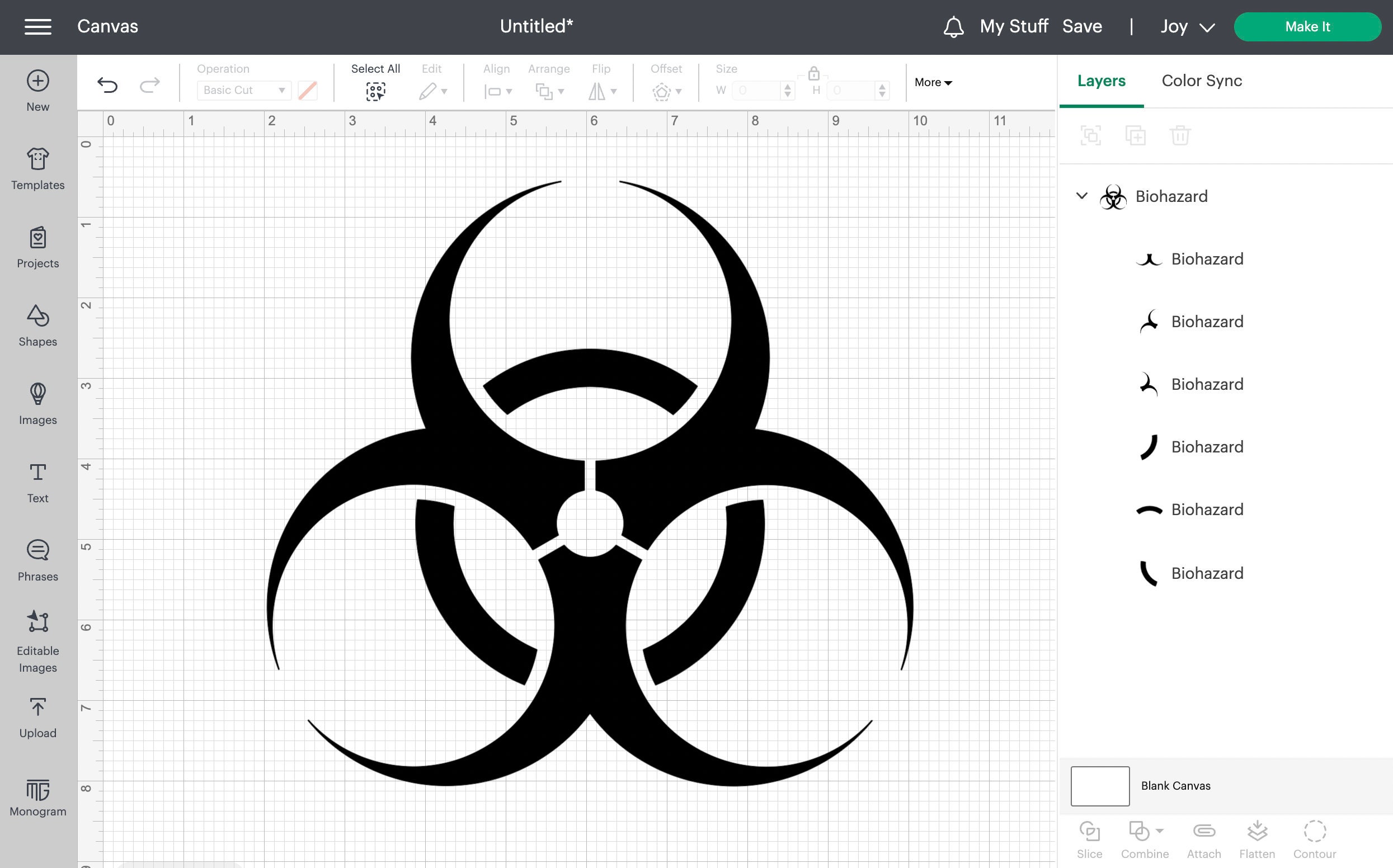Open the More toolbar dropdown
This screenshot has width=1393, height=868.
[x=932, y=82]
